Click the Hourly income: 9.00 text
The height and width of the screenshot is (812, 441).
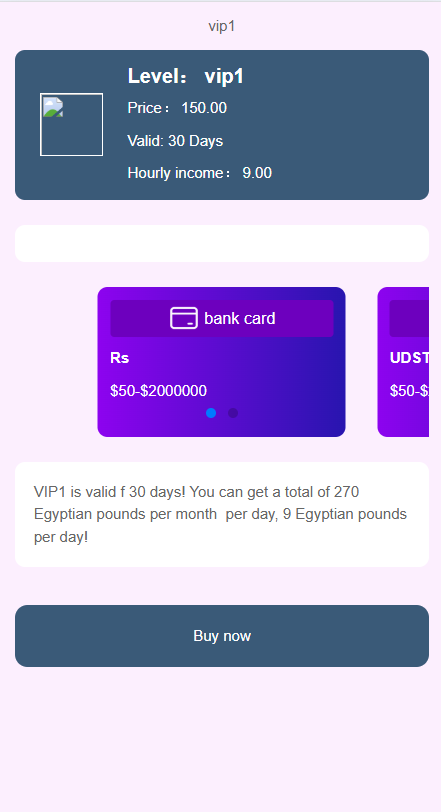199,173
